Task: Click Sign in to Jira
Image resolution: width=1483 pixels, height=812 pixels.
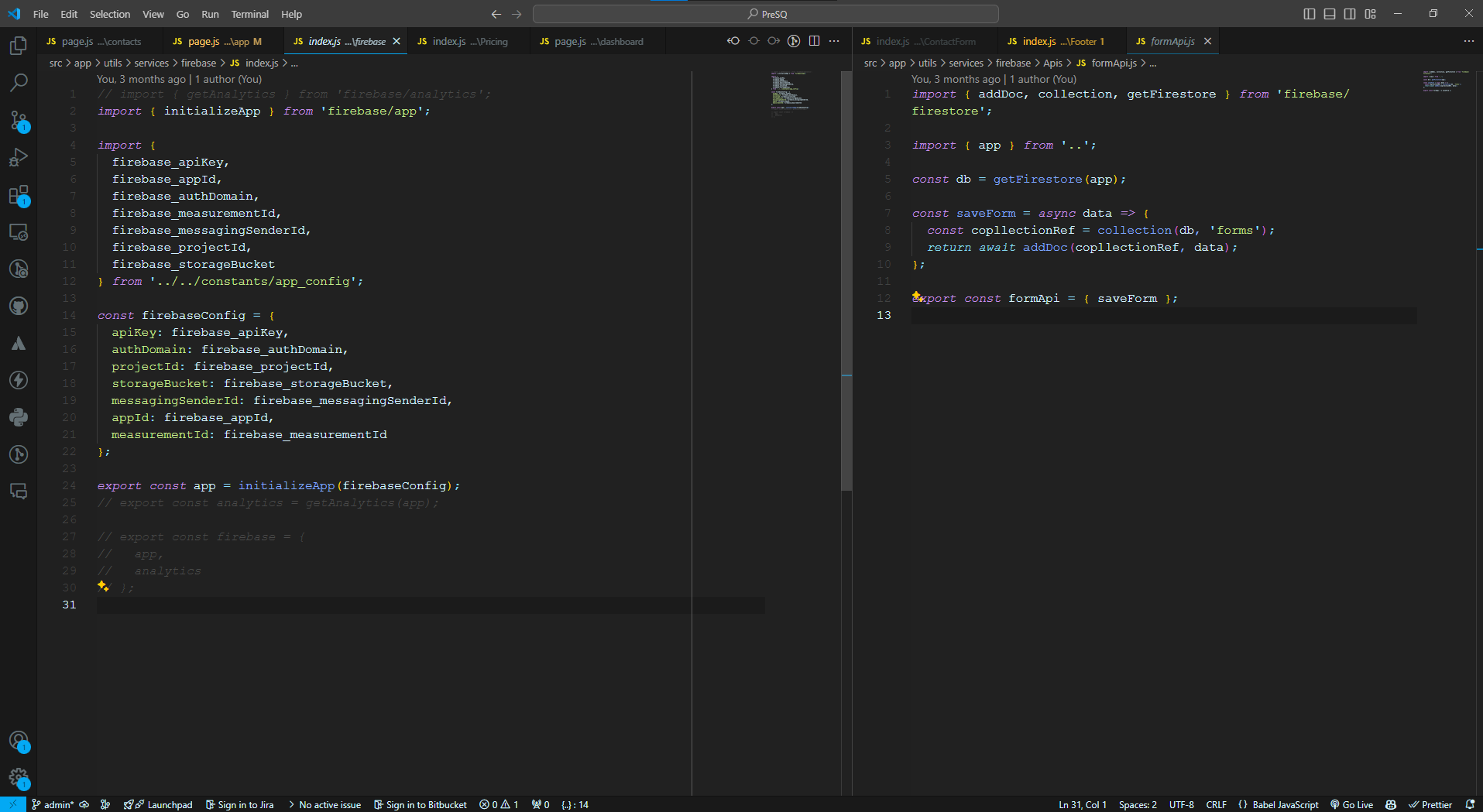Action: click(239, 804)
